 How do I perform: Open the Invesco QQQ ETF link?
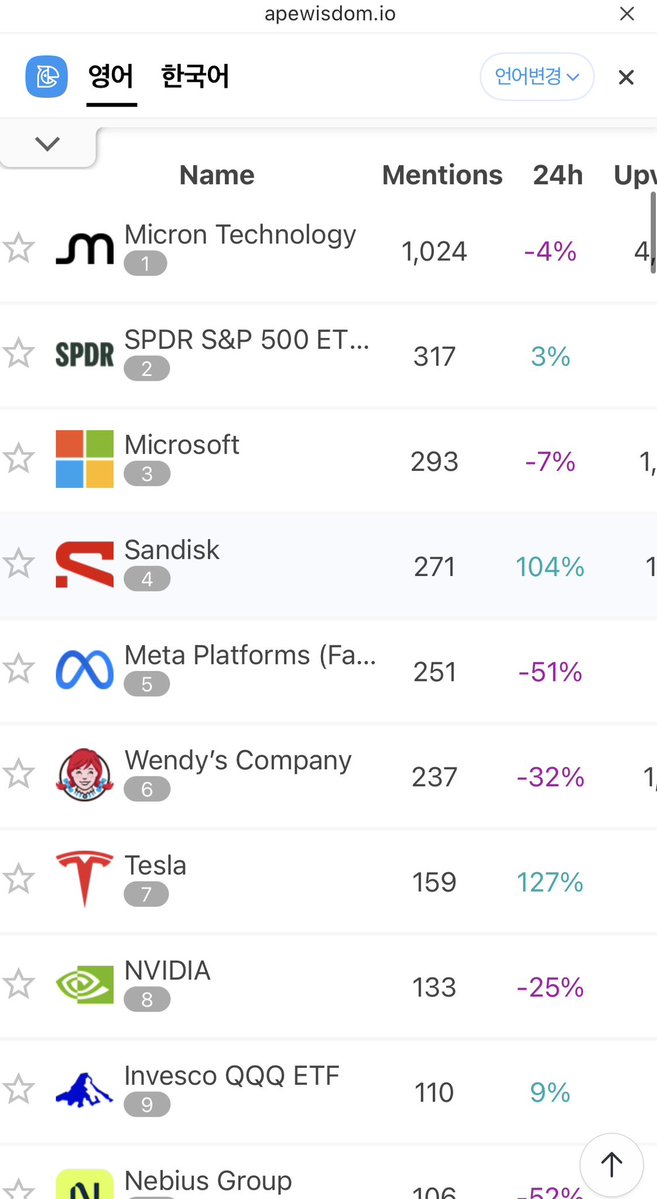[231, 1076]
